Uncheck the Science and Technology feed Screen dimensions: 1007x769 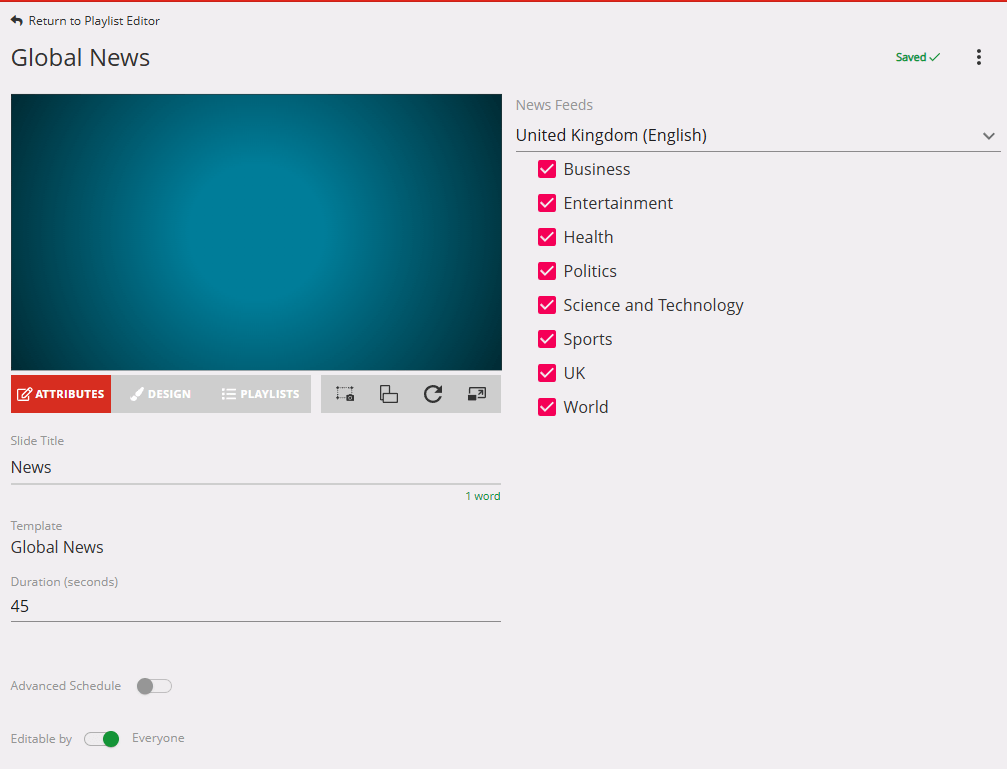click(x=547, y=305)
